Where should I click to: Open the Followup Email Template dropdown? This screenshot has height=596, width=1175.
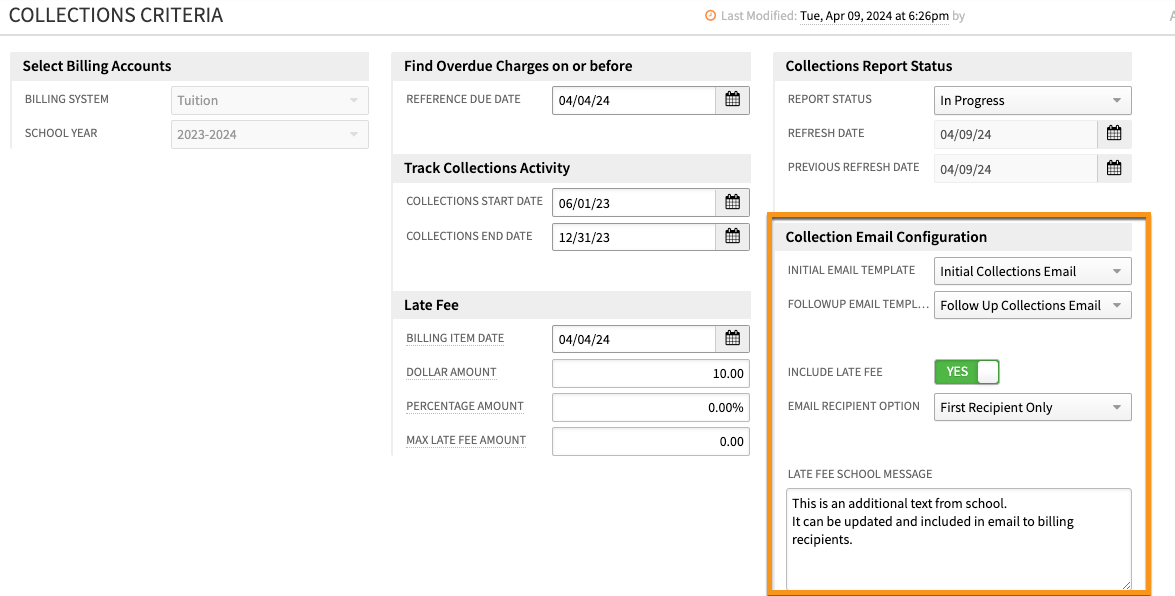(1032, 305)
